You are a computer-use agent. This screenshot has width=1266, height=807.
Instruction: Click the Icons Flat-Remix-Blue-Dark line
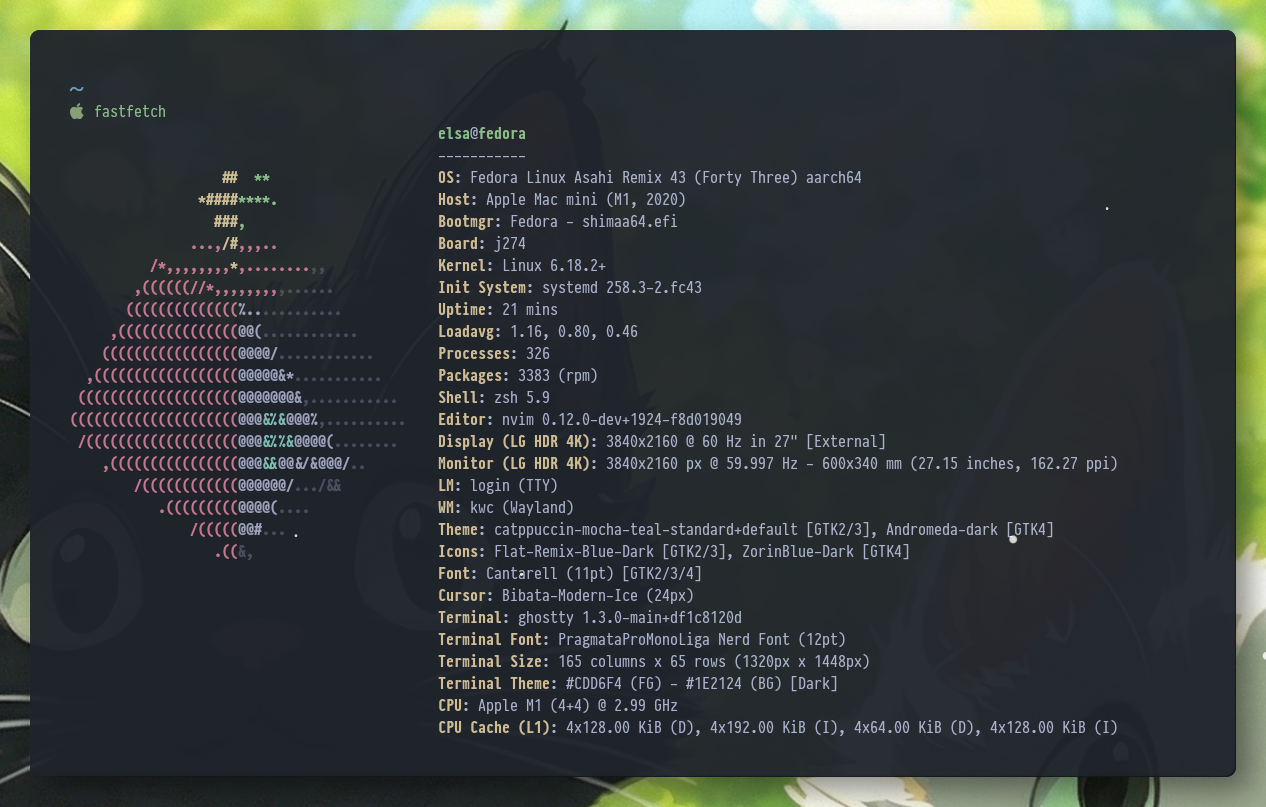point(674,552)
